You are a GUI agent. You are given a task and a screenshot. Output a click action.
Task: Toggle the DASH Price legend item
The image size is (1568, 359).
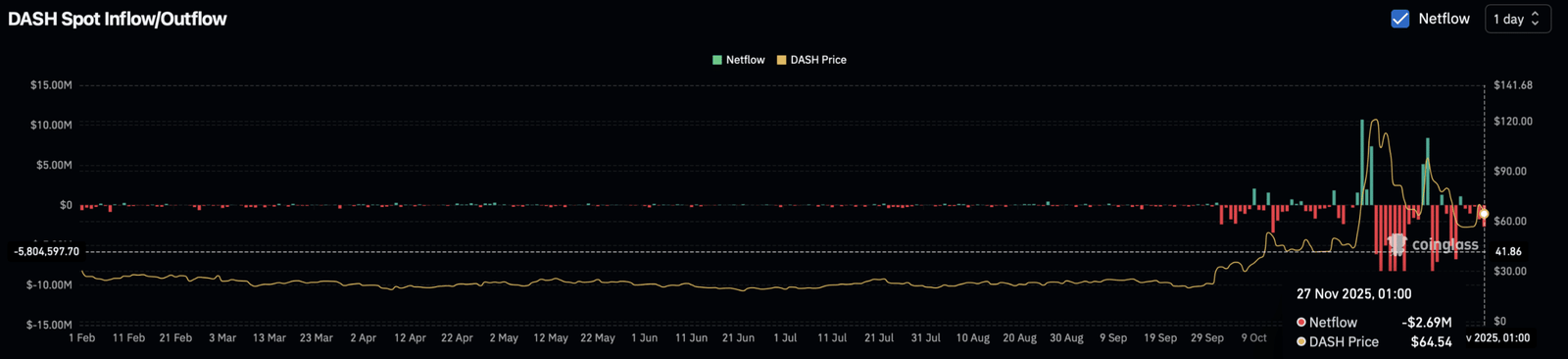(811, 60)
